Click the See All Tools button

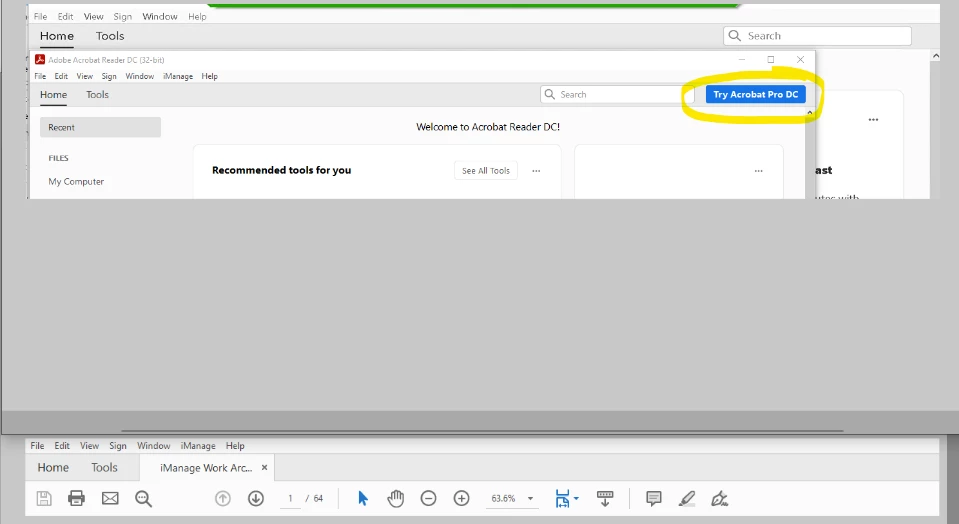point(486,171)
